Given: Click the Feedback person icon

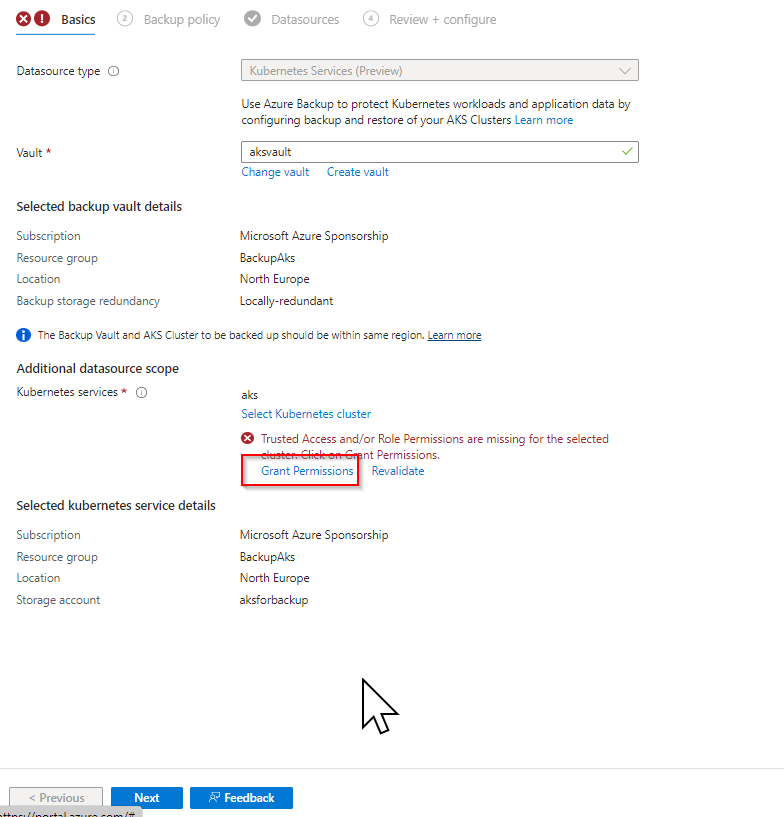Looking at the screenshot, I should point(214,797).
